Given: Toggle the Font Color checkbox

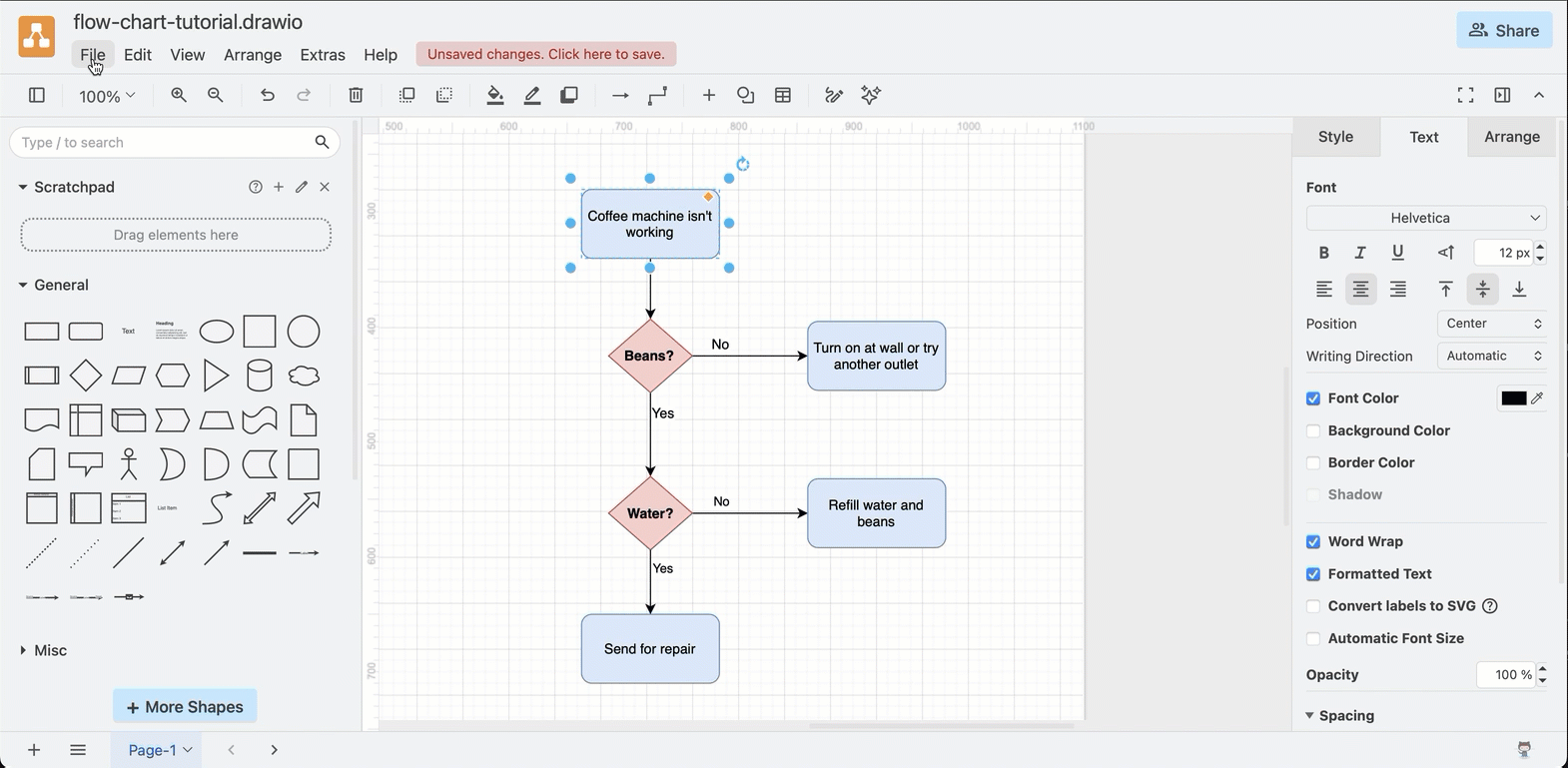Looking at the screenshot, I should [1313, 398].
